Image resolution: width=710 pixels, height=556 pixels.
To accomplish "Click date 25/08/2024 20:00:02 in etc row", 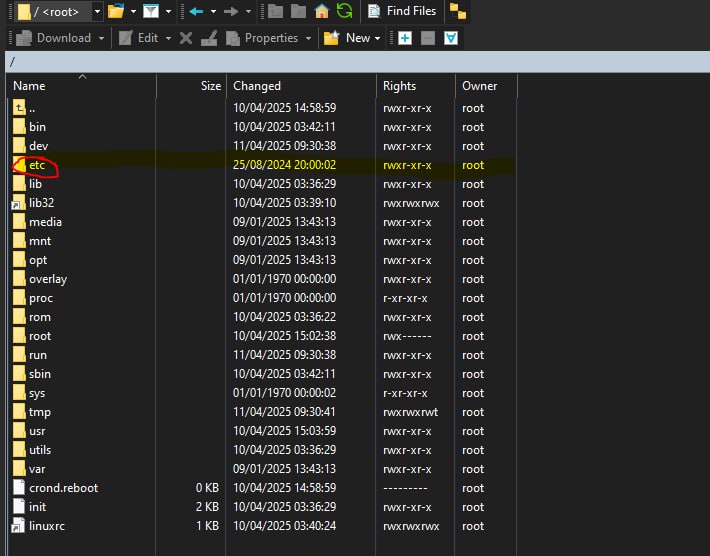I will click(x=284, y=165).
